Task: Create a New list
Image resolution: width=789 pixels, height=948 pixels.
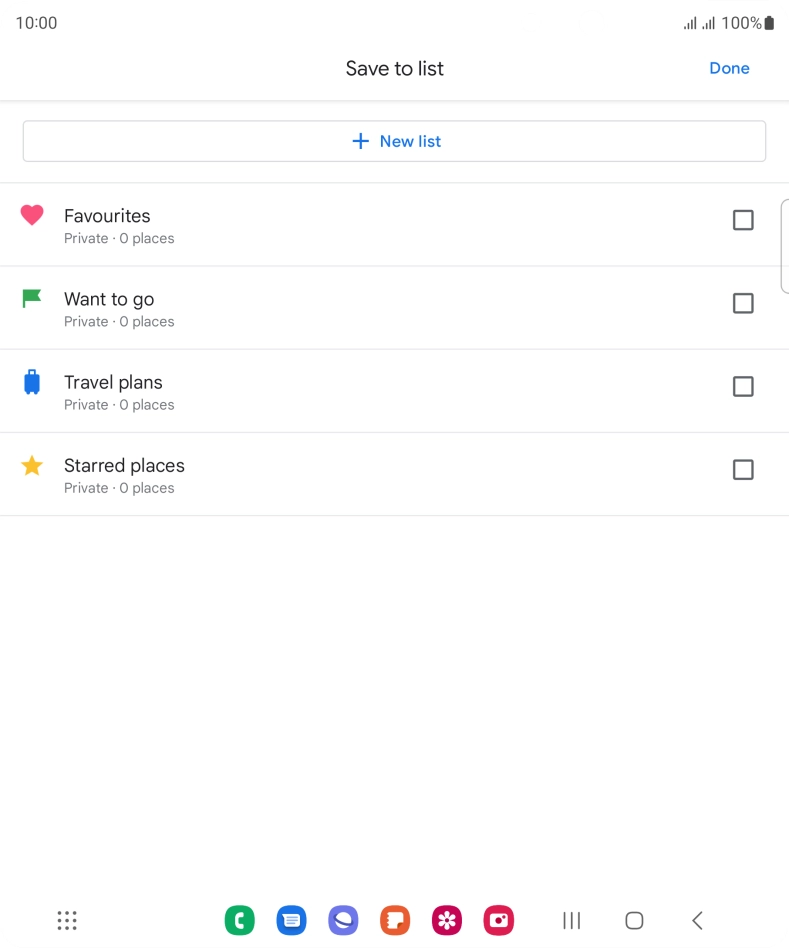Action: coord(394,141)
